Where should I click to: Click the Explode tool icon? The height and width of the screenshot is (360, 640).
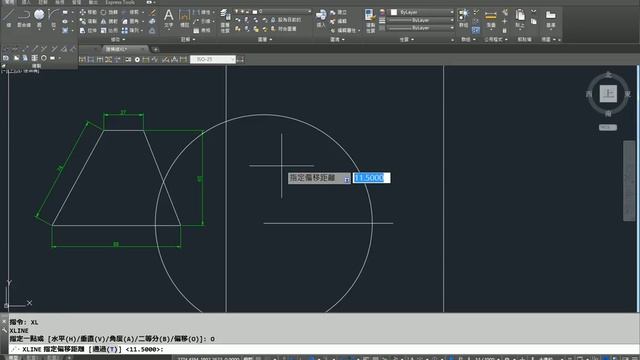coord(152,21)
